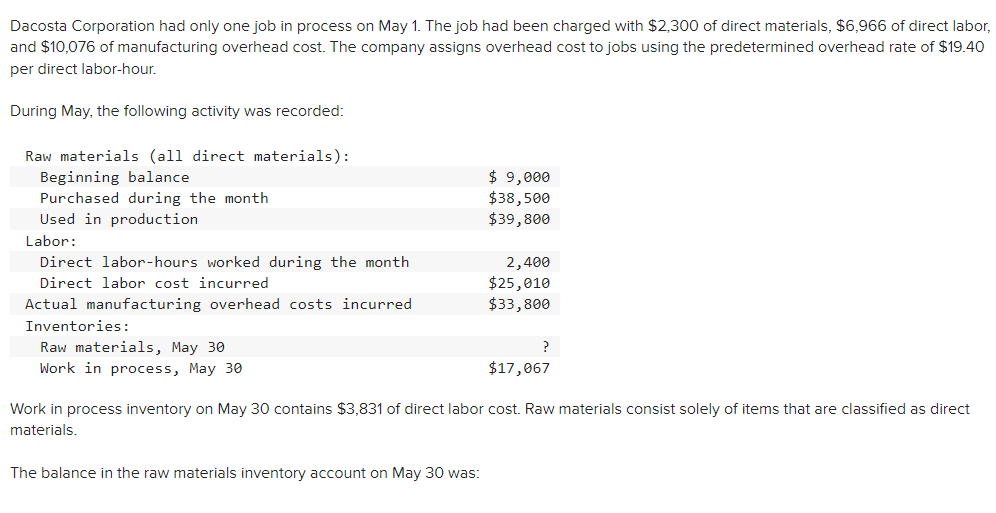Click the question mark unknown value
Viewport: 996px width, 513px height.
point(546,347)
